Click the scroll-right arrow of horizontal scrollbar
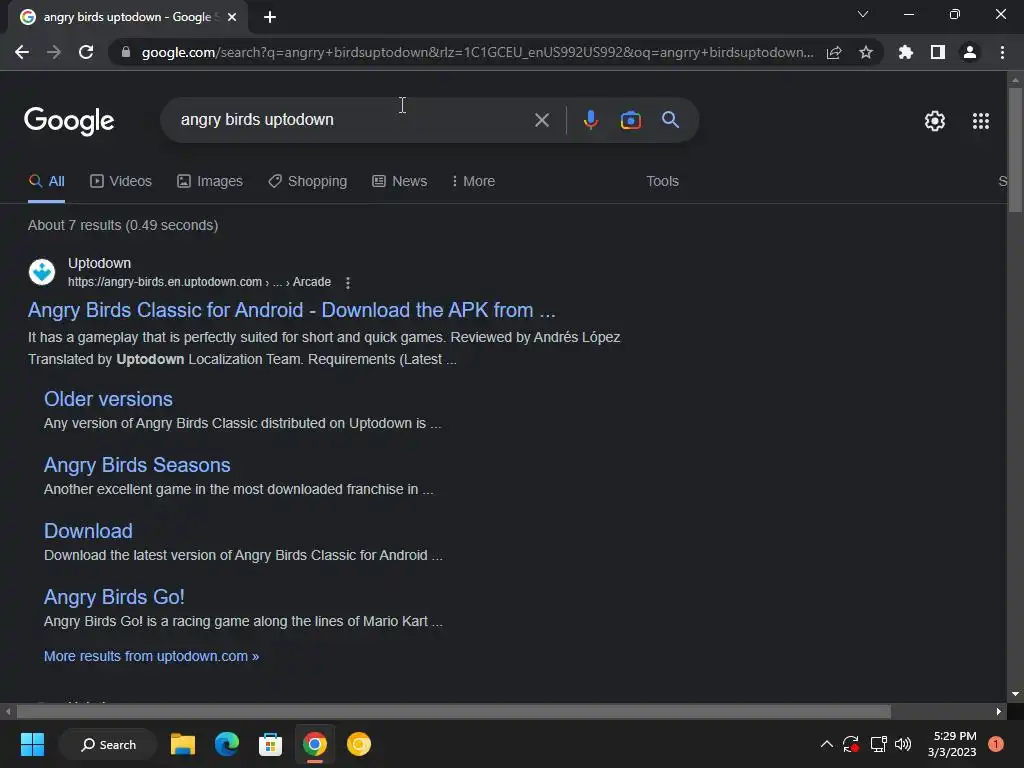The image size is (1024, 768). (x=999, y=711)
